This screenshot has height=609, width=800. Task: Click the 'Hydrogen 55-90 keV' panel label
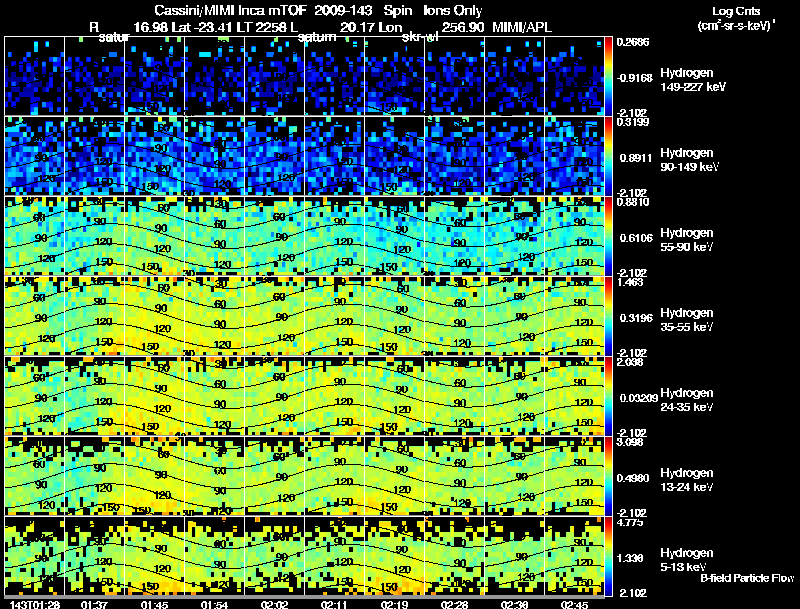click(687, 240)
